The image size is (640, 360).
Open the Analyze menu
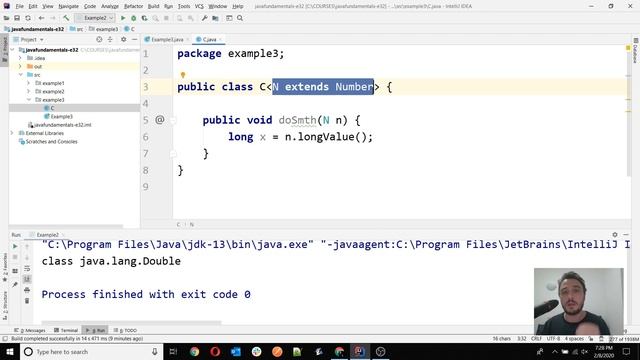click(x=110, y=6)
